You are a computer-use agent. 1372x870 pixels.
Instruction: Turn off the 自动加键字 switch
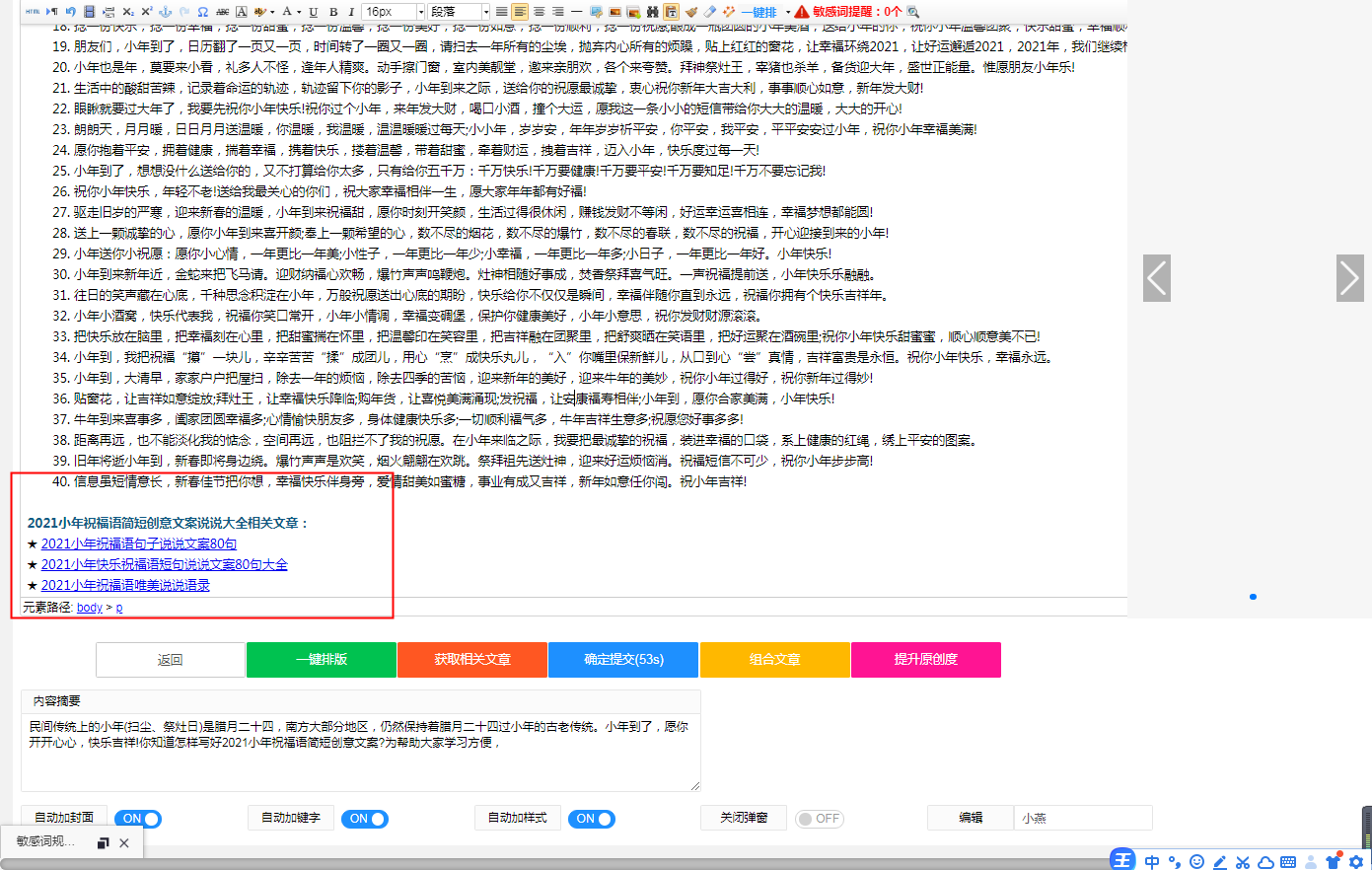click(364, 819)
